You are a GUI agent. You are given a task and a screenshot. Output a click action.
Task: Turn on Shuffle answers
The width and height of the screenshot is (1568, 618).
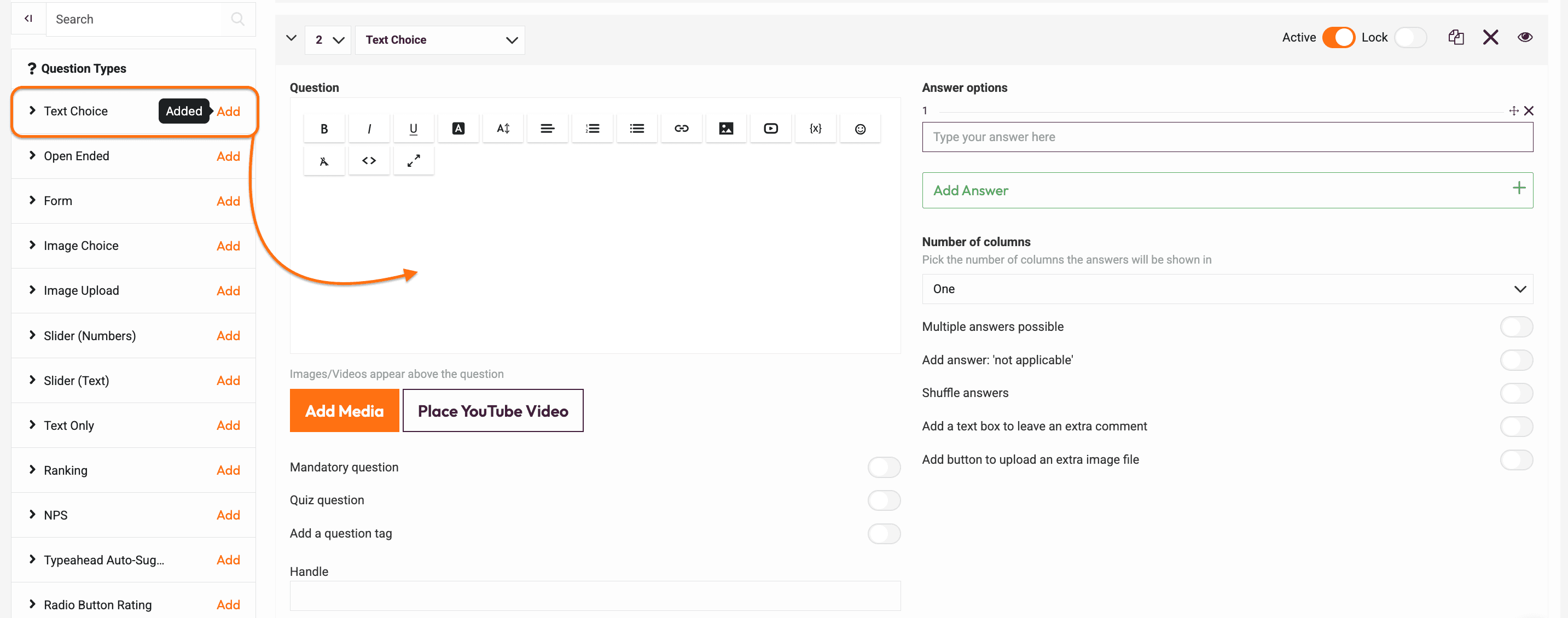pyautogui.click(x=1516, y=393)
